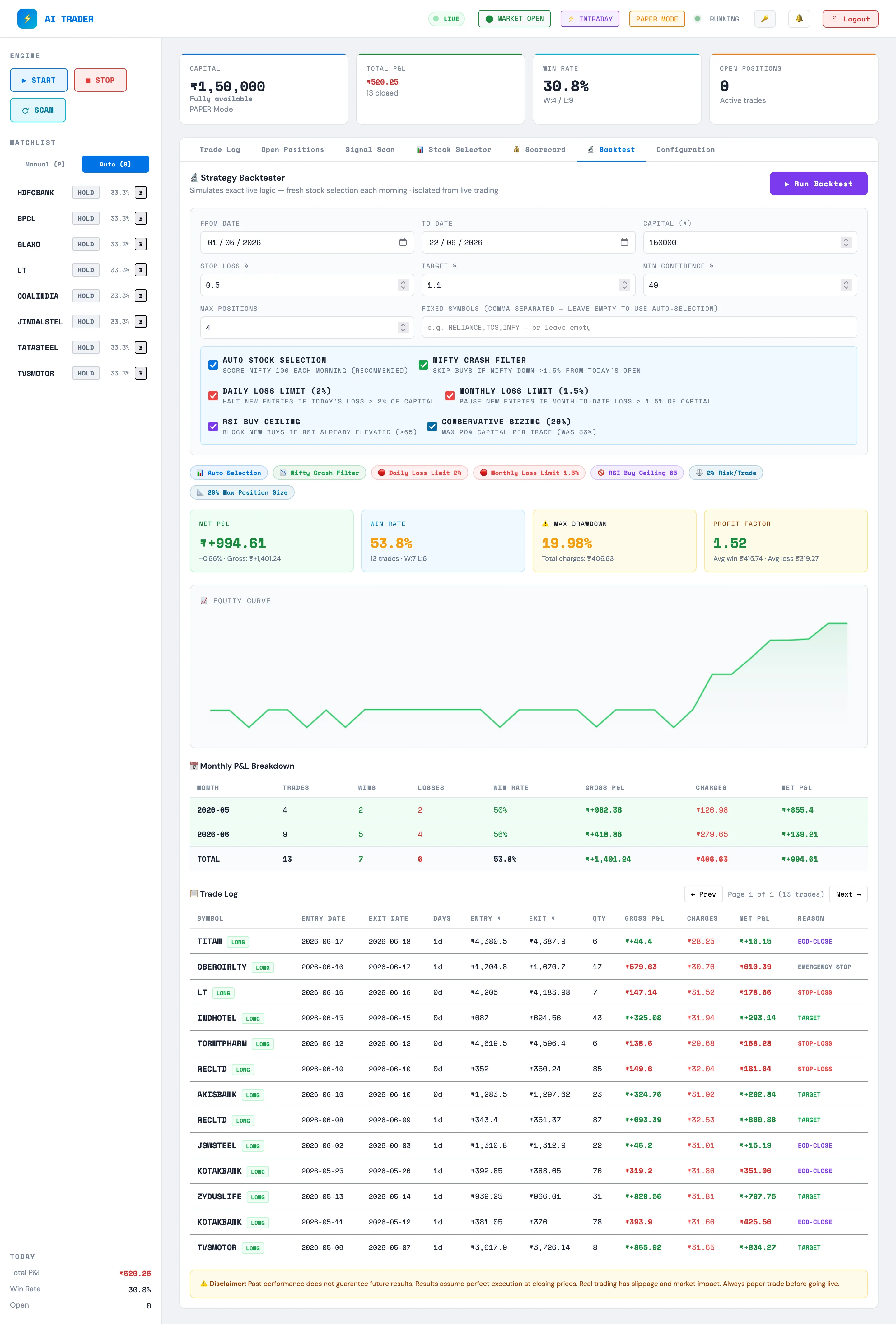Toggle Monthly Loss Limit (1.5%) checkbox

tap(450, 396)
